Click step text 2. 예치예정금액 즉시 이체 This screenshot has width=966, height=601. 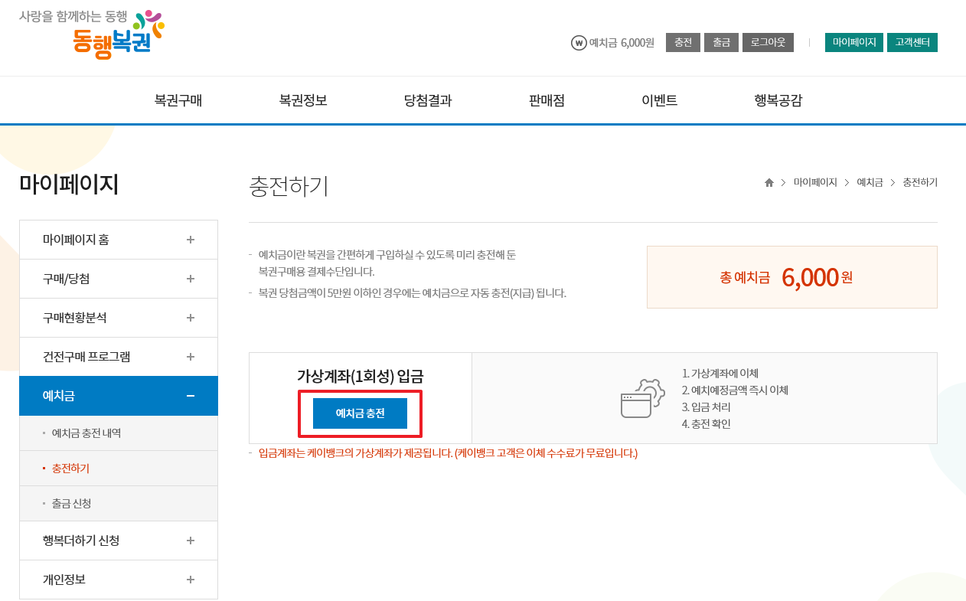pyautogui.click(x=735, y=390)
